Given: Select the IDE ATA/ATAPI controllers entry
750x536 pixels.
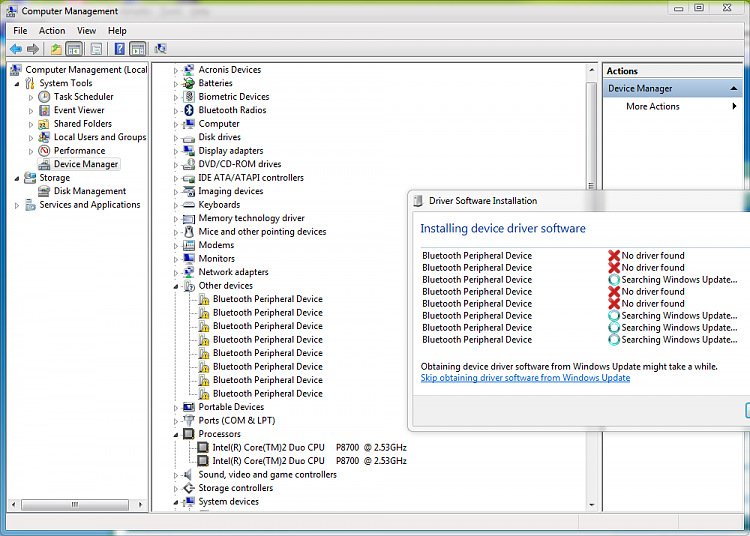Looking at the screenshot, I should pos(251,178).
